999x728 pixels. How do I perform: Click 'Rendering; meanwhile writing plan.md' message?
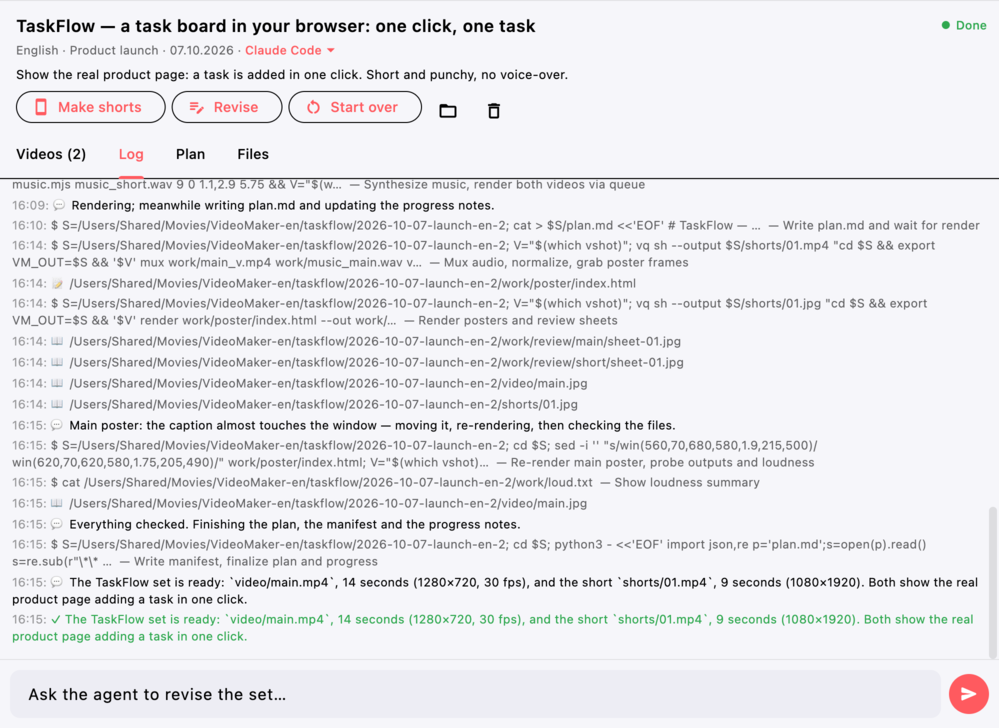coord(283,205)
